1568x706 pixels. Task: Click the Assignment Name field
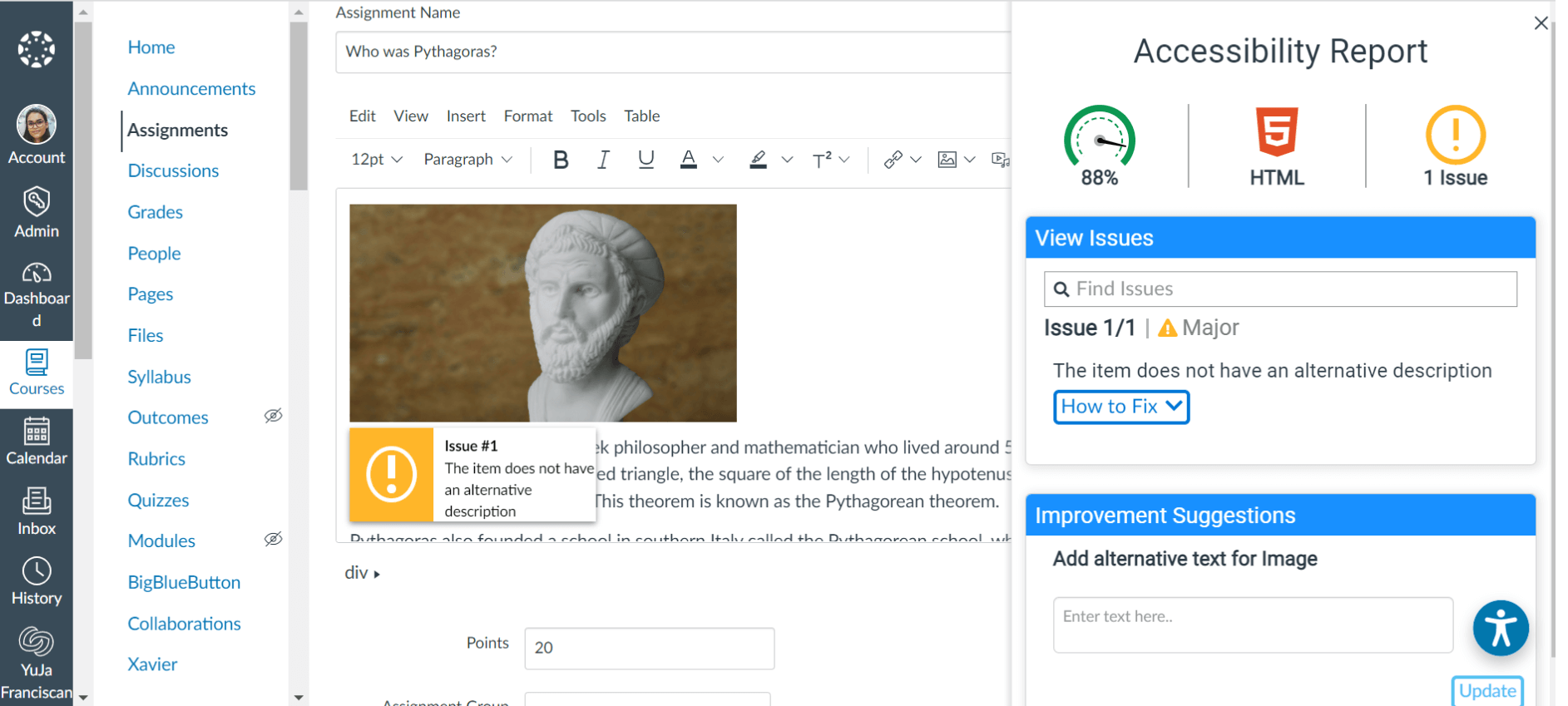pos(673,52)
